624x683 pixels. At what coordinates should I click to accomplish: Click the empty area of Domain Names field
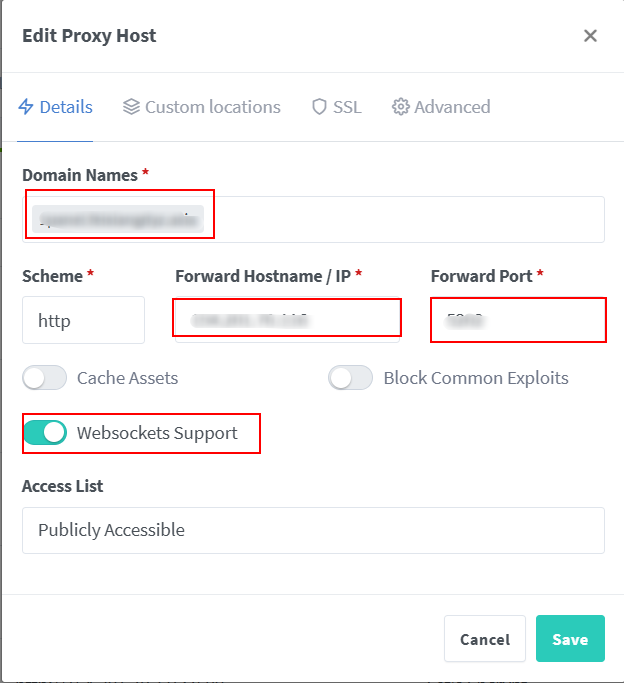[x=420, y=219]
